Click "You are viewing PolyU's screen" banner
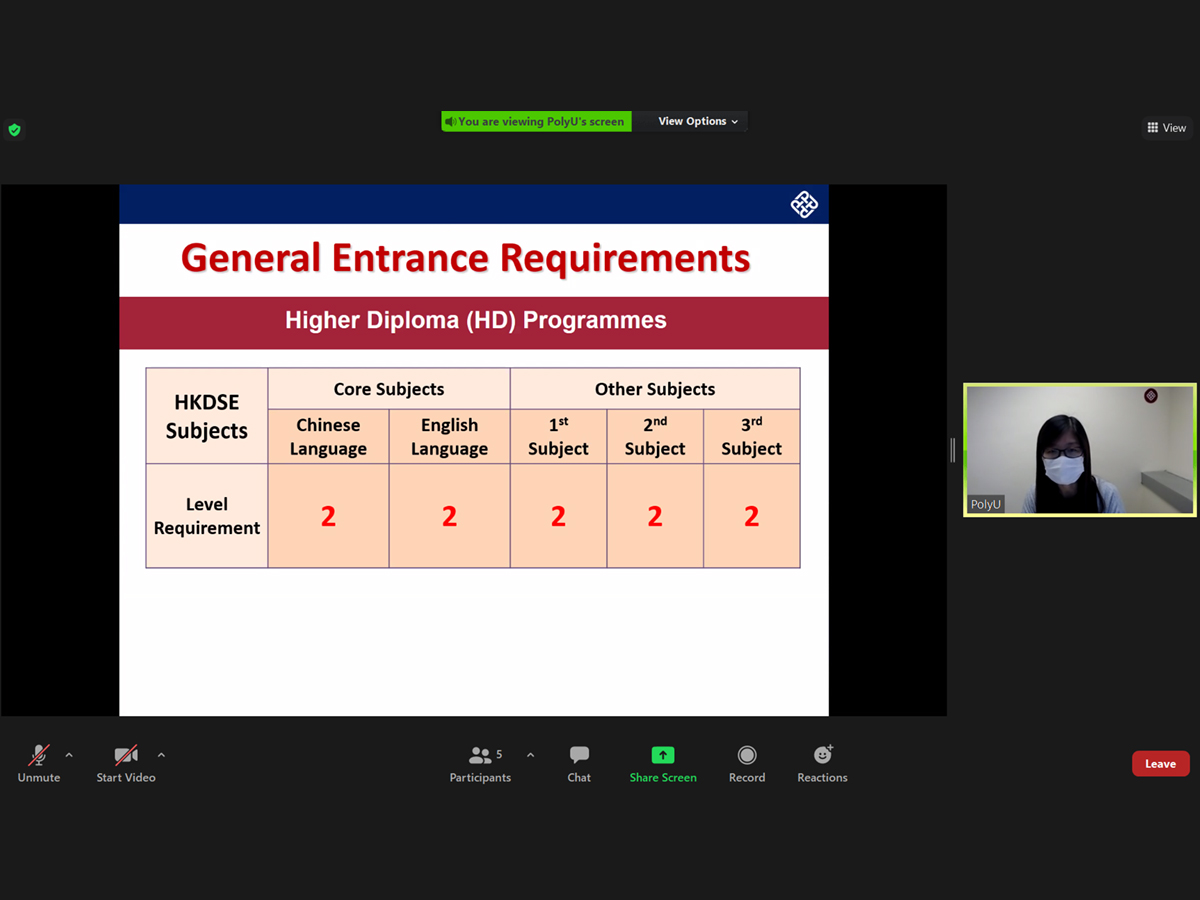 click(536, 122)
